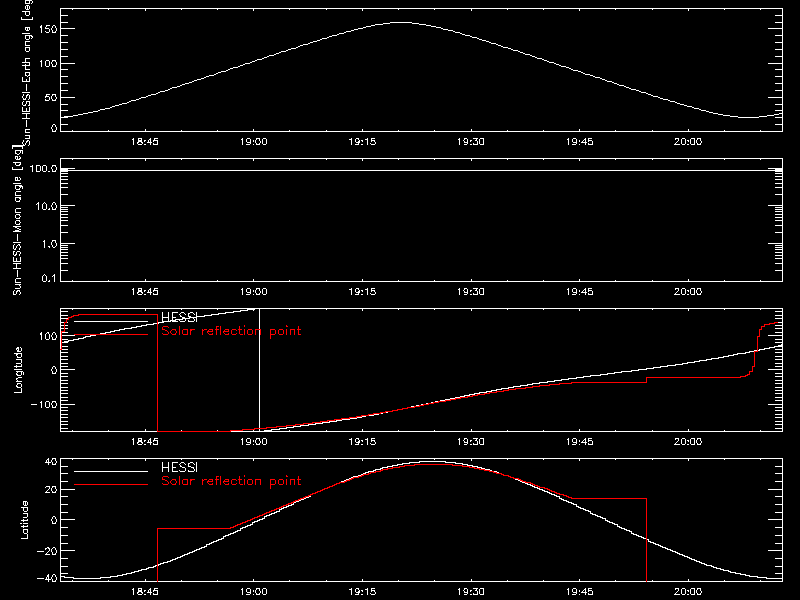Click the flat Sun-HESSI-Moon angle line

point(421,170)
